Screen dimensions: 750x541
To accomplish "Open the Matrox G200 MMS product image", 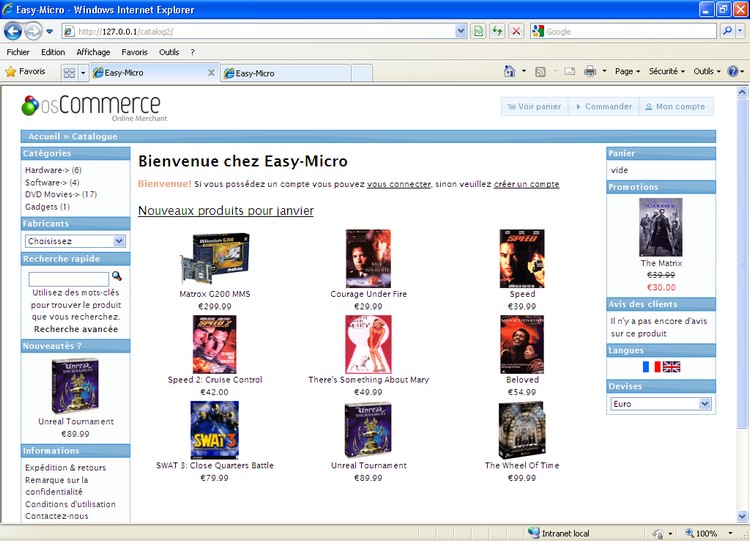I will [x=214, y=259].
